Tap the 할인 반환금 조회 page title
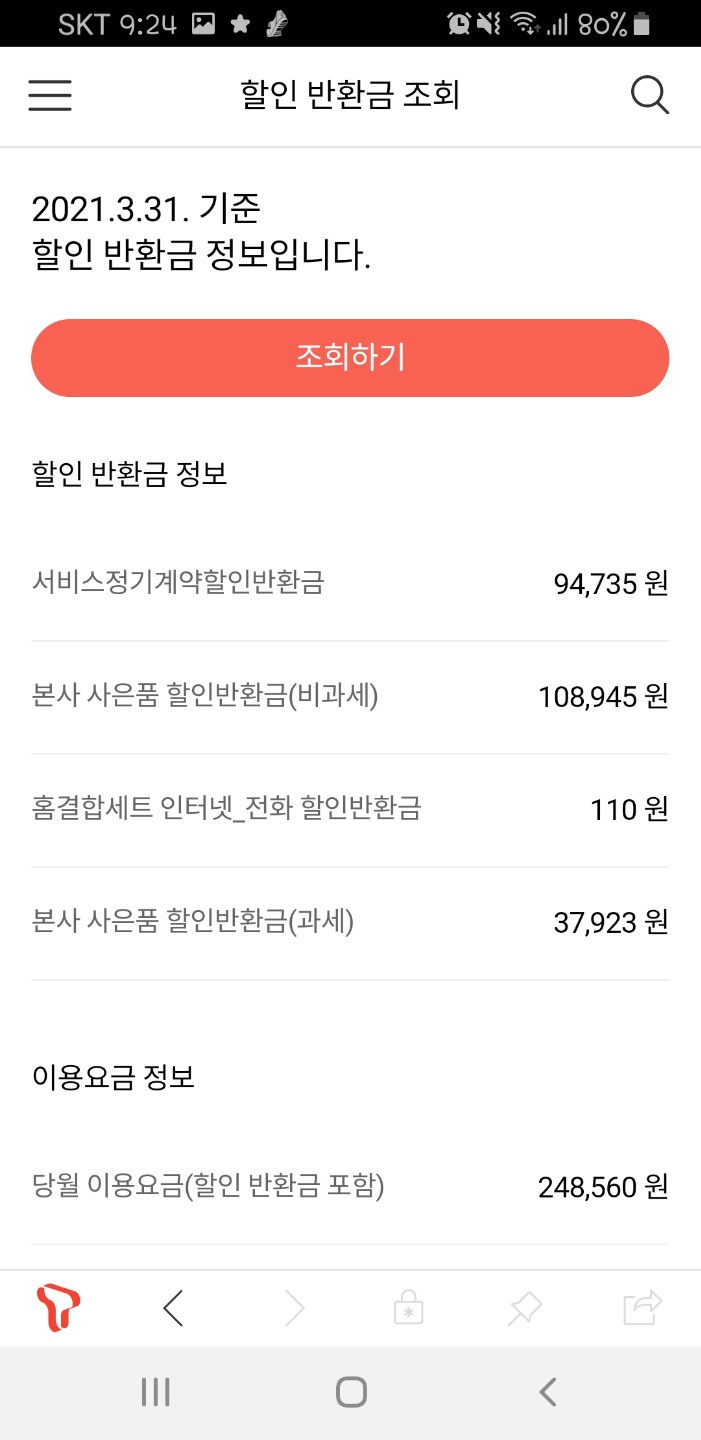The height and width of the screenshot is (1440, 701). point(350,96)
